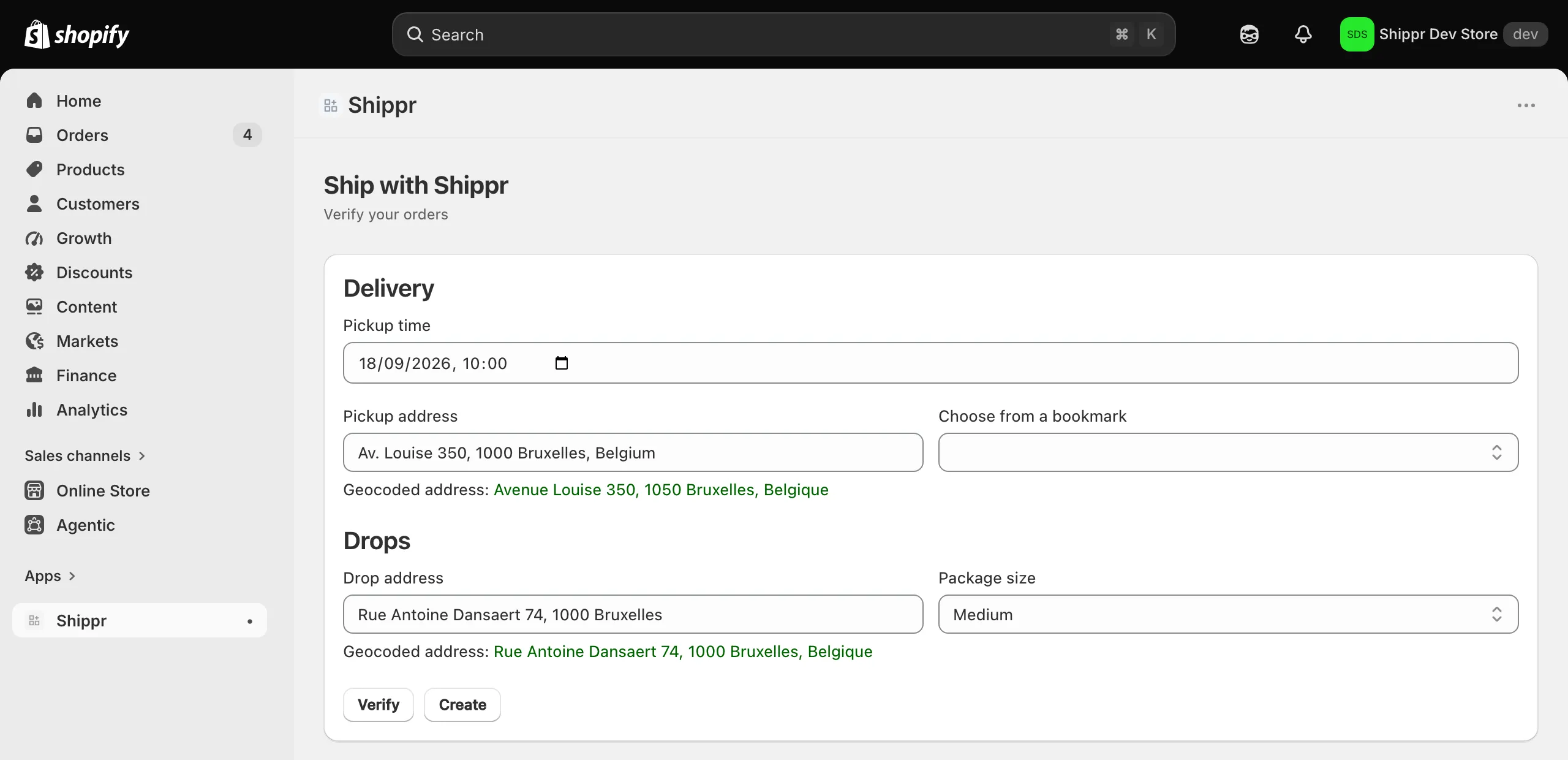
Task: Click the Home house icon
Action: pyautogui.click(x=34, y=101)
